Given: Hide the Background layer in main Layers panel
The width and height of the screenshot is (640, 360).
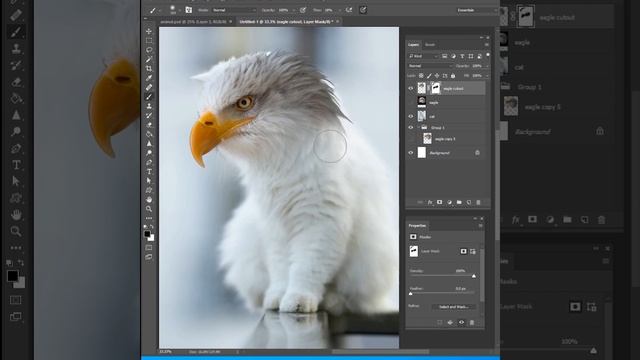Looking at the screenshot, I should 411,153.
